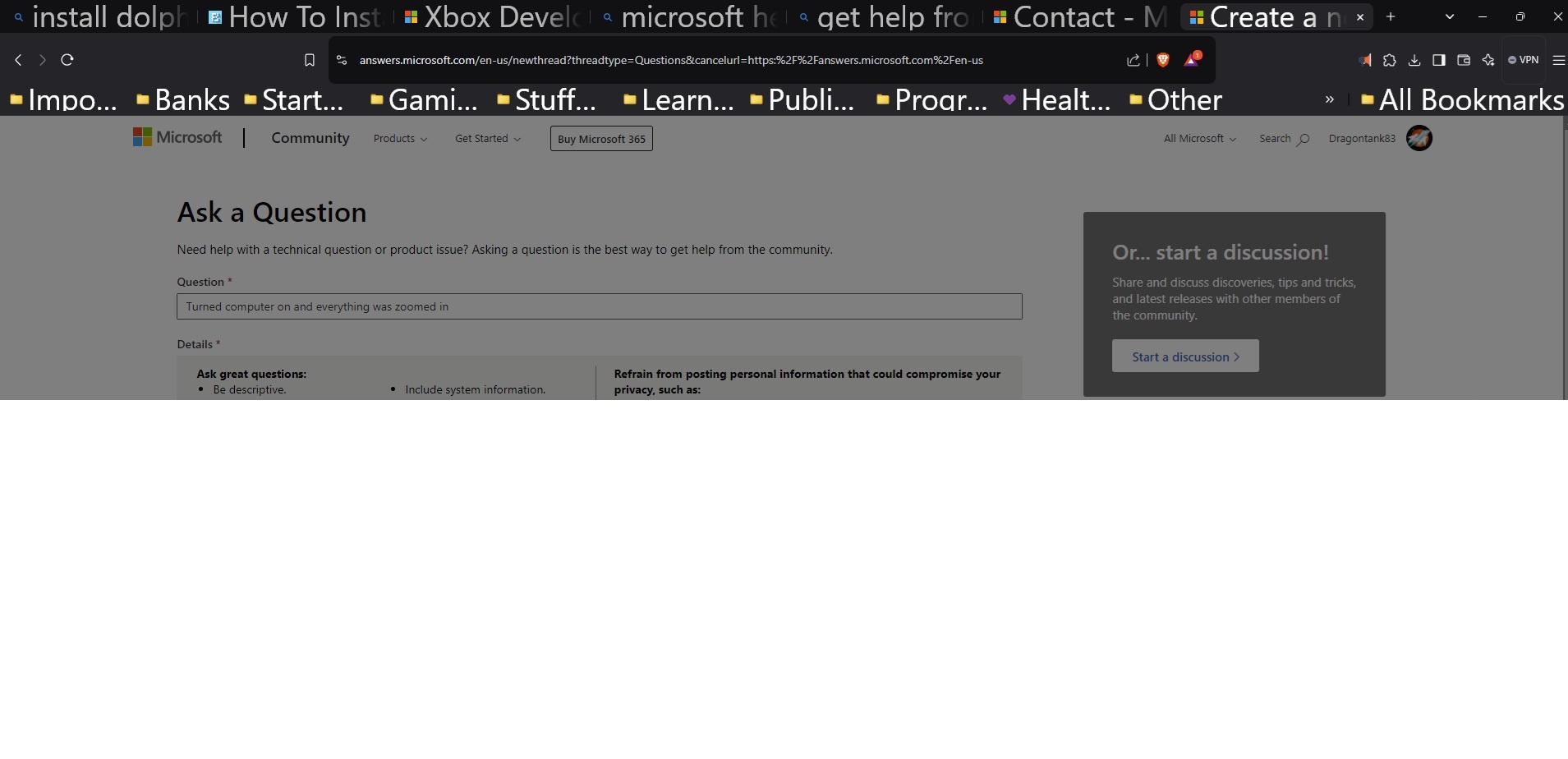1568x759 pixels.
Task: Expand the Products dropdown menu
Action: click(400, 139)
